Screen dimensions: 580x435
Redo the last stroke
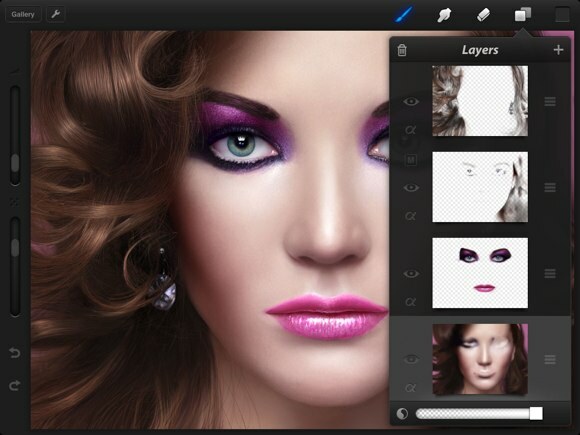pos(14,385)
